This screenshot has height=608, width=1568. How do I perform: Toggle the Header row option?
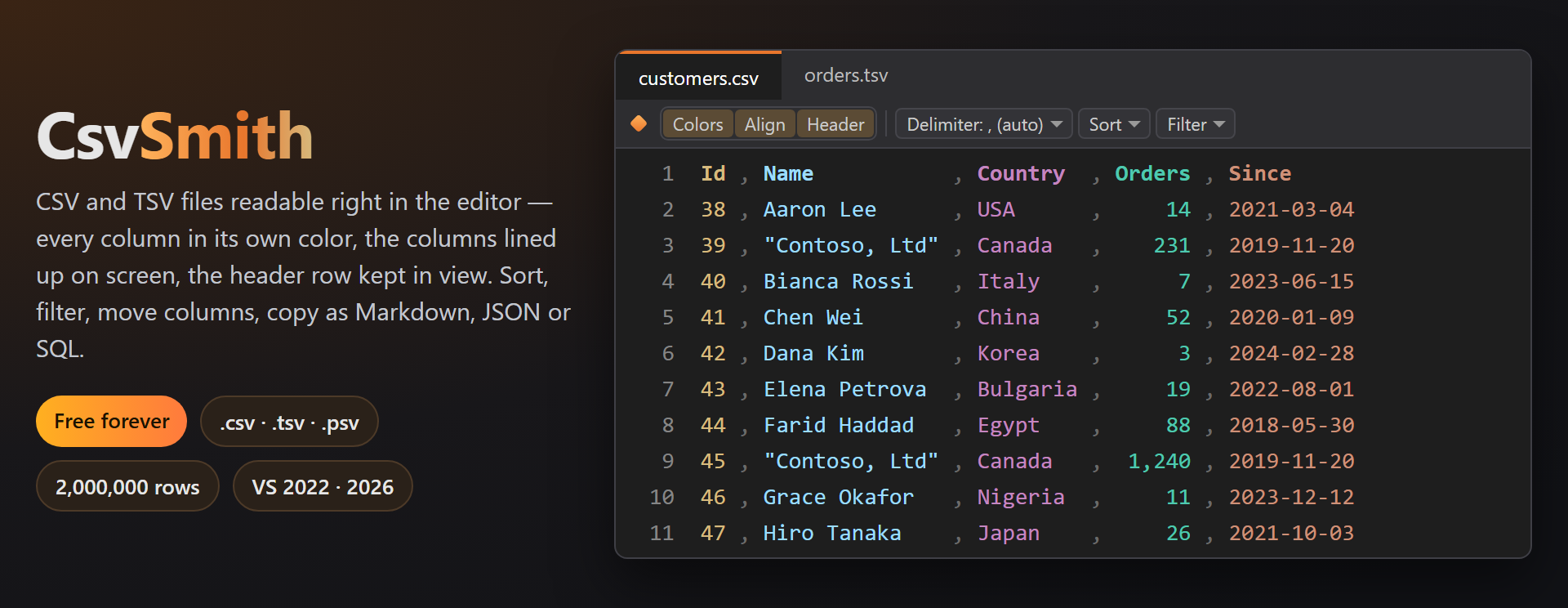click(835, 124)
